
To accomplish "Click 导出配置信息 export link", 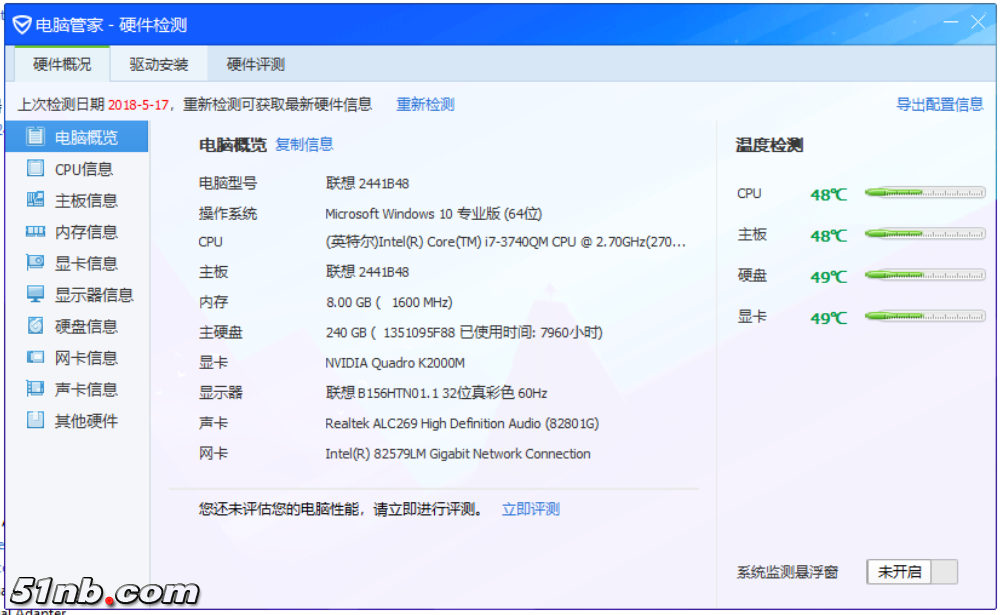I will coord(939,104).
